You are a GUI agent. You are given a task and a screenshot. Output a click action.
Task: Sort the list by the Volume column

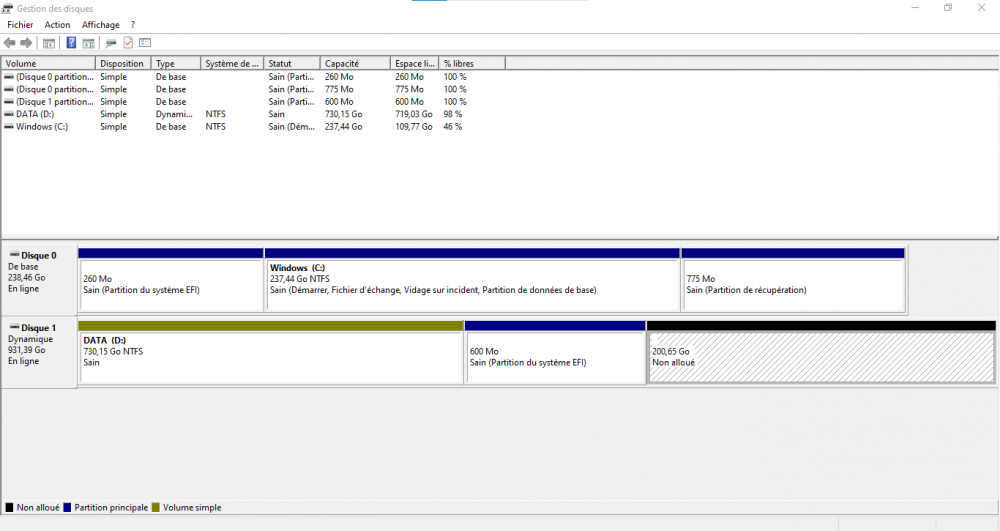48,63
